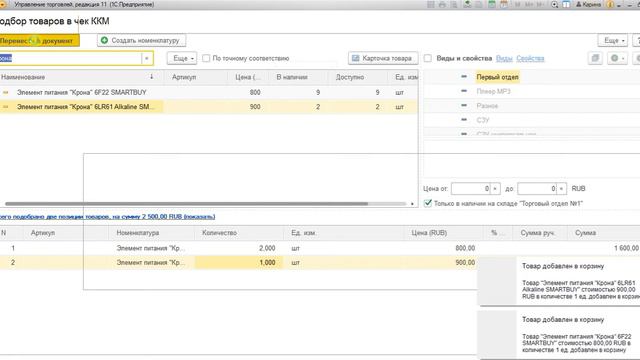The height and width of the screenshot is (360, 640).
Task: Click the product list horizontal scrollbar
Action: coord(187,204)
